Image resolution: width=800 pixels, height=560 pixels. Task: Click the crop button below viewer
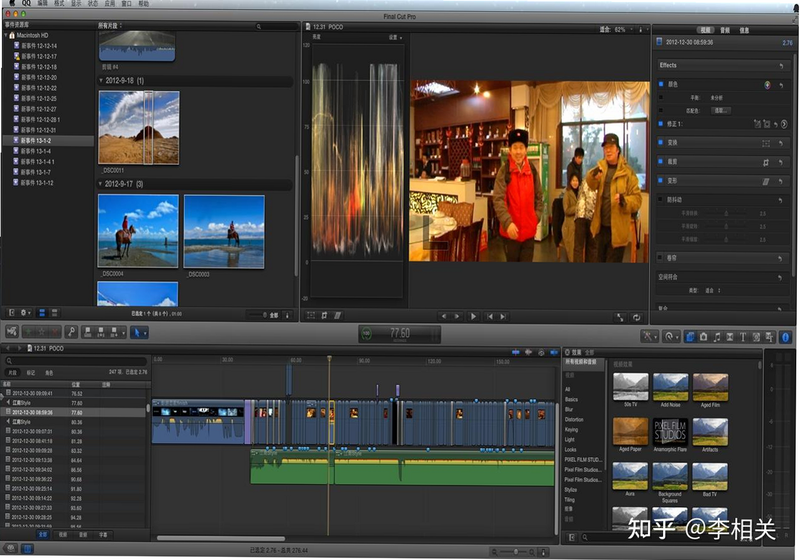tap(324, 316)
